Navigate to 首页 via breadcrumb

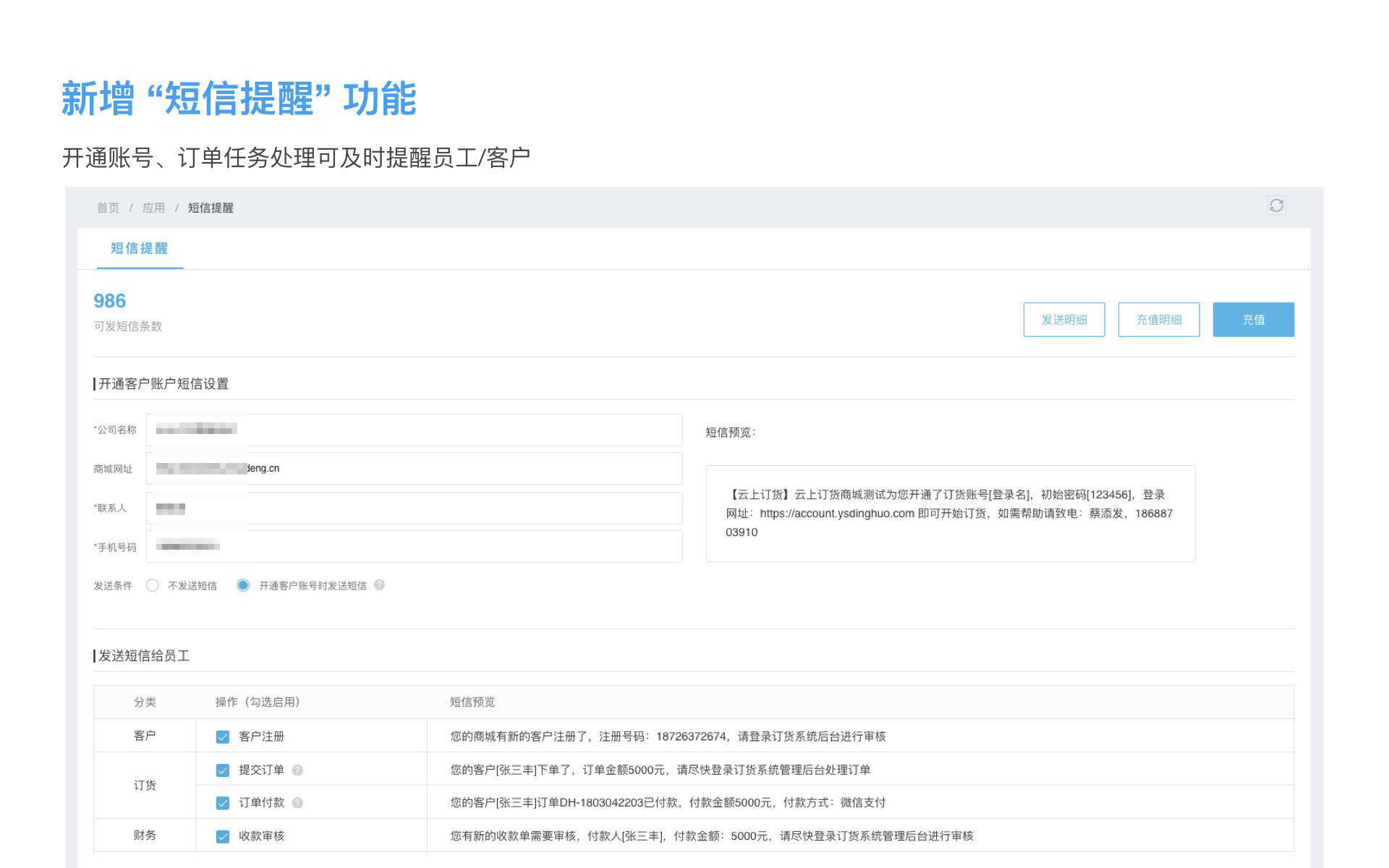point(108,208)
